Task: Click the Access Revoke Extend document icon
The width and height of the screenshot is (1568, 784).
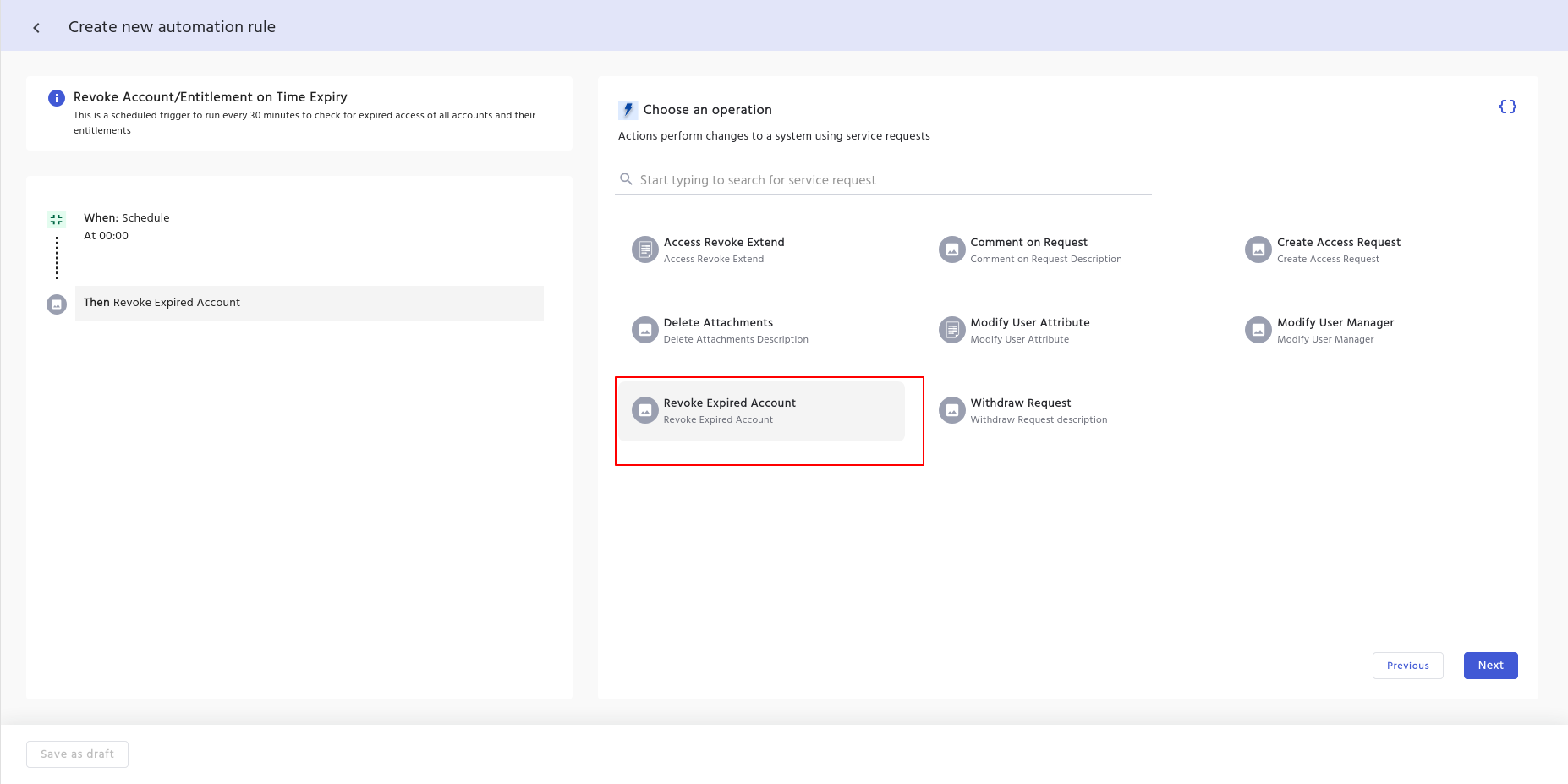Action: [x=644, y=249]
